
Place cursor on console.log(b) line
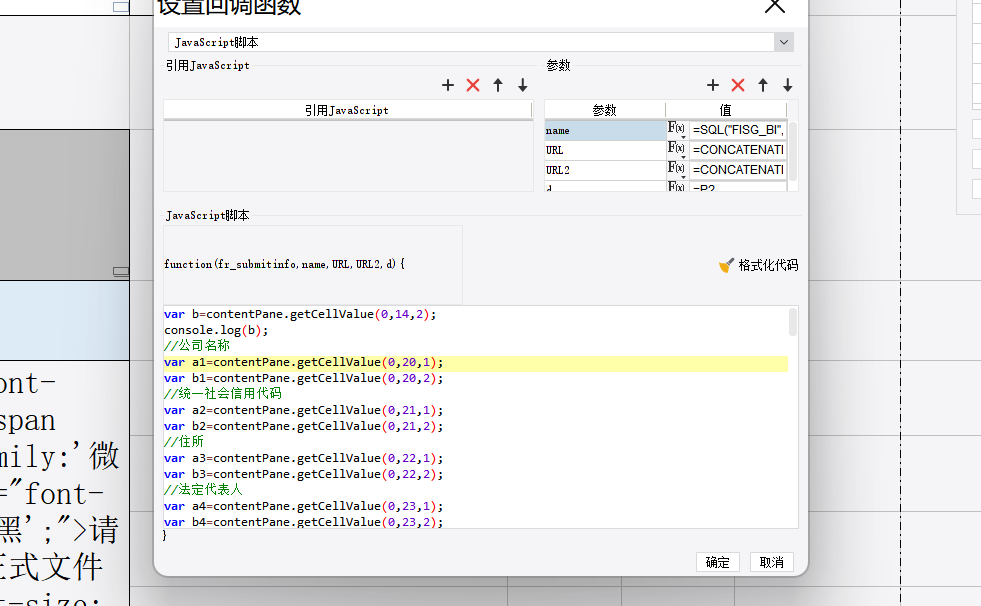pyautogui.click(x=216, y=330)
